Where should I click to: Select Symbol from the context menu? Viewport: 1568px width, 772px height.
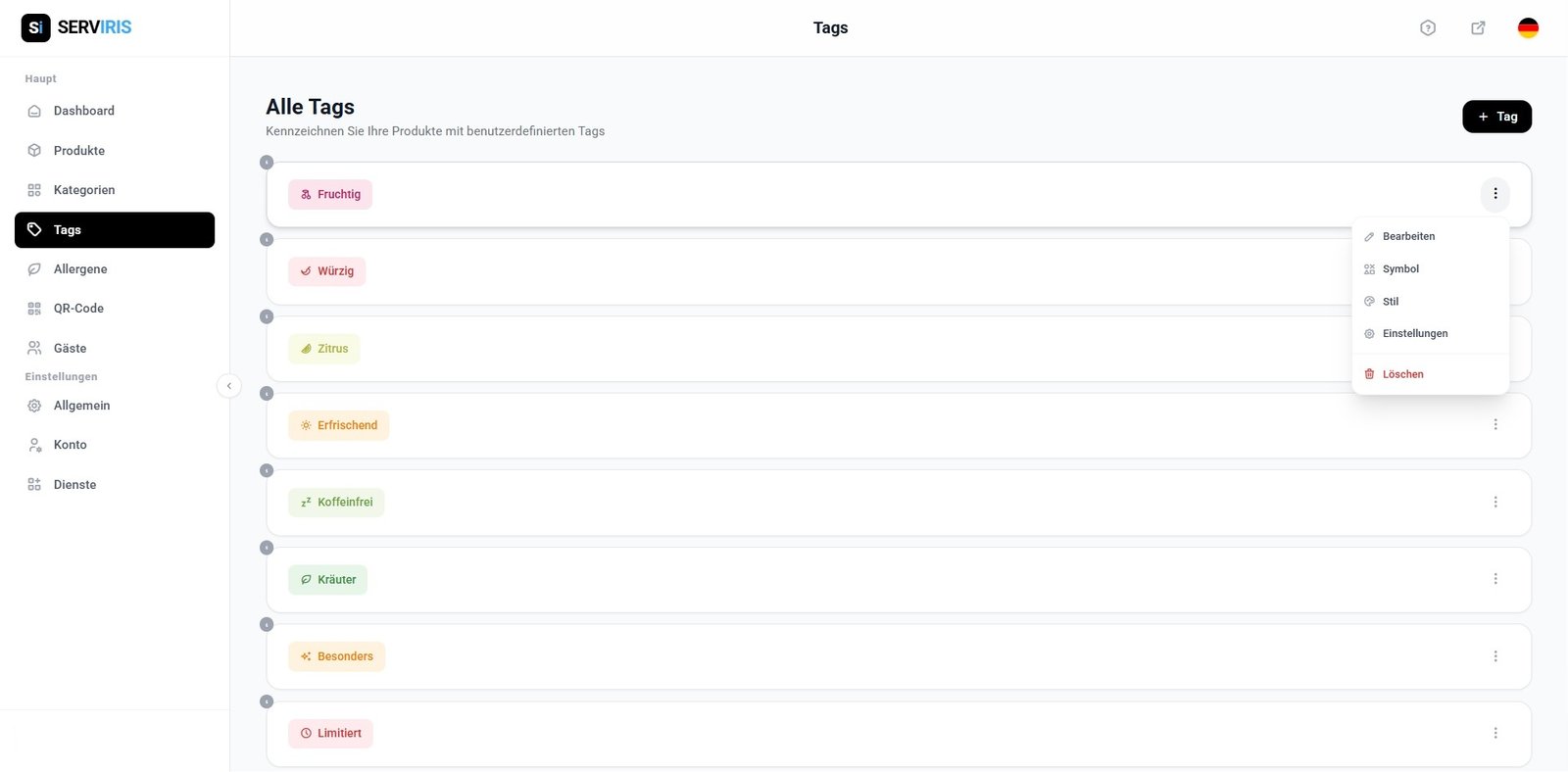coord(1400,269)
